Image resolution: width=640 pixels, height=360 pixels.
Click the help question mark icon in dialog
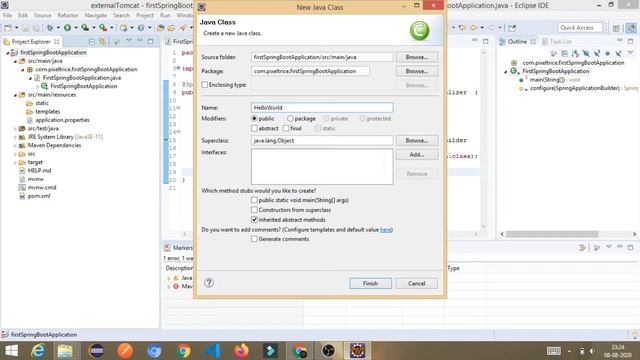(209, 282)
